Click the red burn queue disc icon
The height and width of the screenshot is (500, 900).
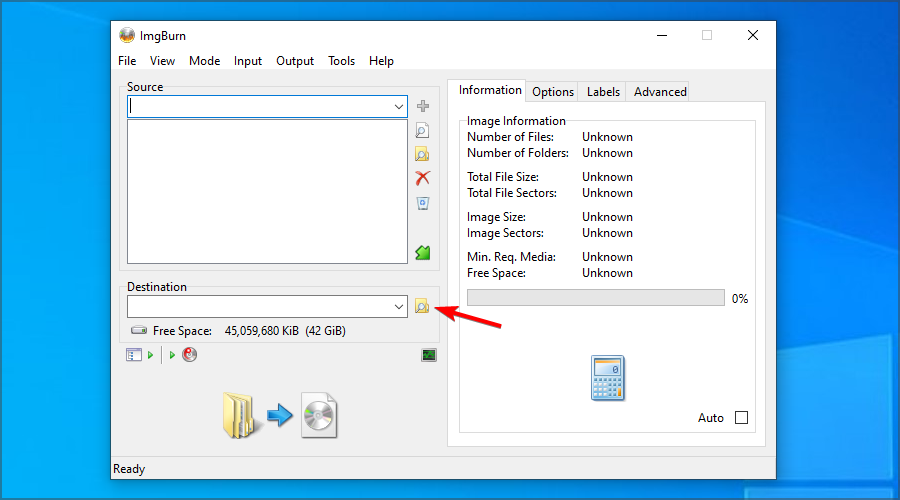click(190, 355)
